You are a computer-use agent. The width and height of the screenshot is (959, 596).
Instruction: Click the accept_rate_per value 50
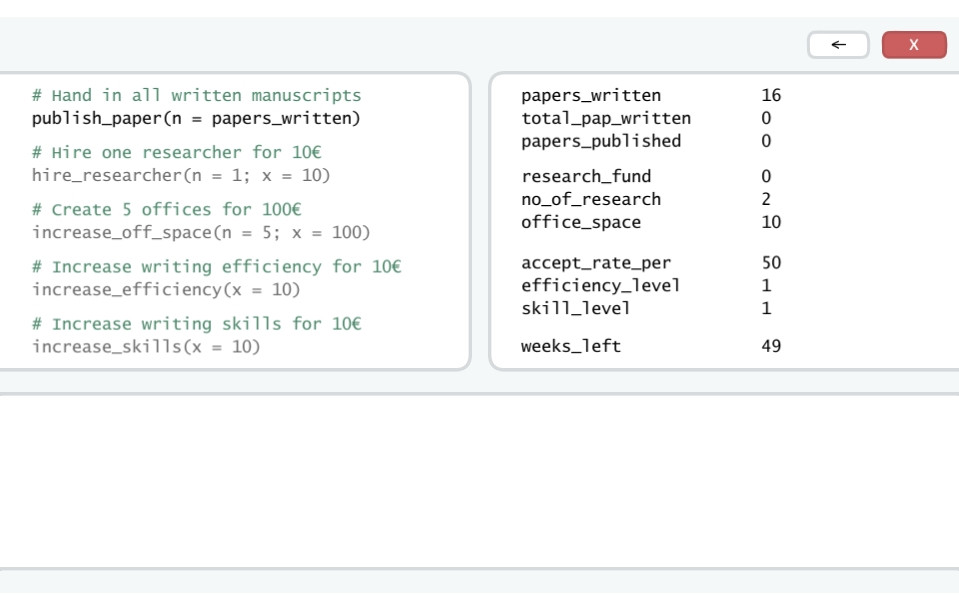[x=771, y=263]
